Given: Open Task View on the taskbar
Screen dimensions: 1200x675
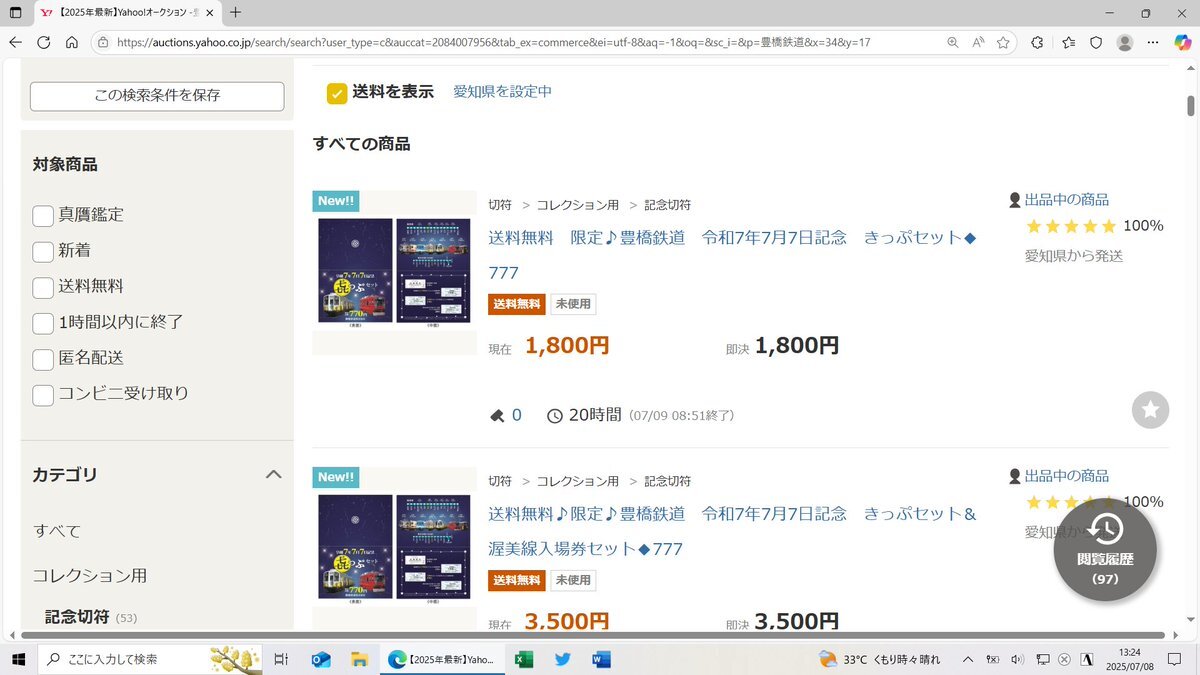Looking at the screenshot, I should [x=281, y=659].
